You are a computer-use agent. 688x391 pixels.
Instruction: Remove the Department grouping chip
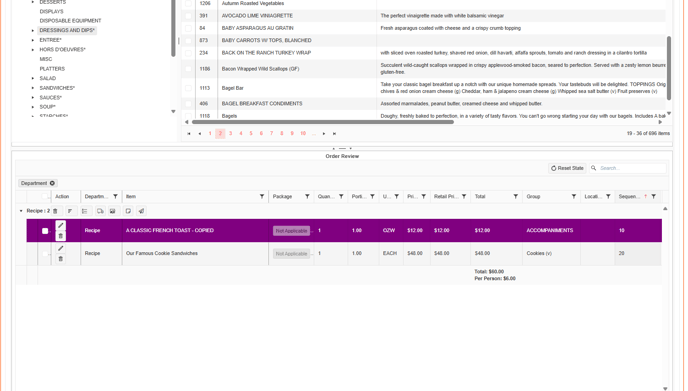coord(52,183)
